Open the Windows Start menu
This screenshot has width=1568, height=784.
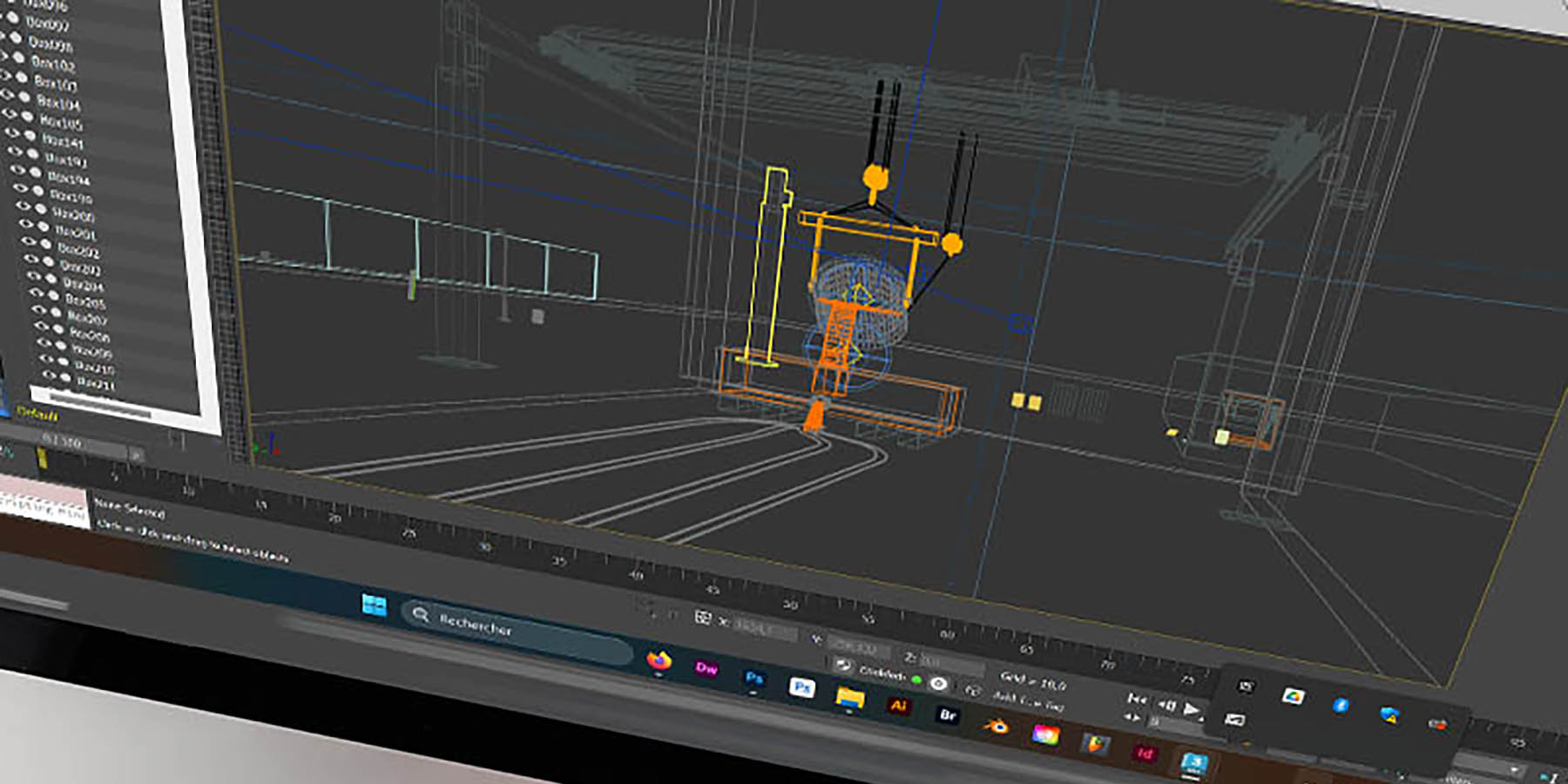click(375, 605)
